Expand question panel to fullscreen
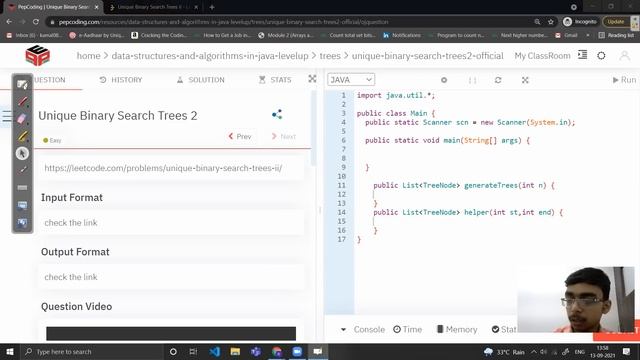Viewport: 640px width, 360px height. [x=312, y=79]
